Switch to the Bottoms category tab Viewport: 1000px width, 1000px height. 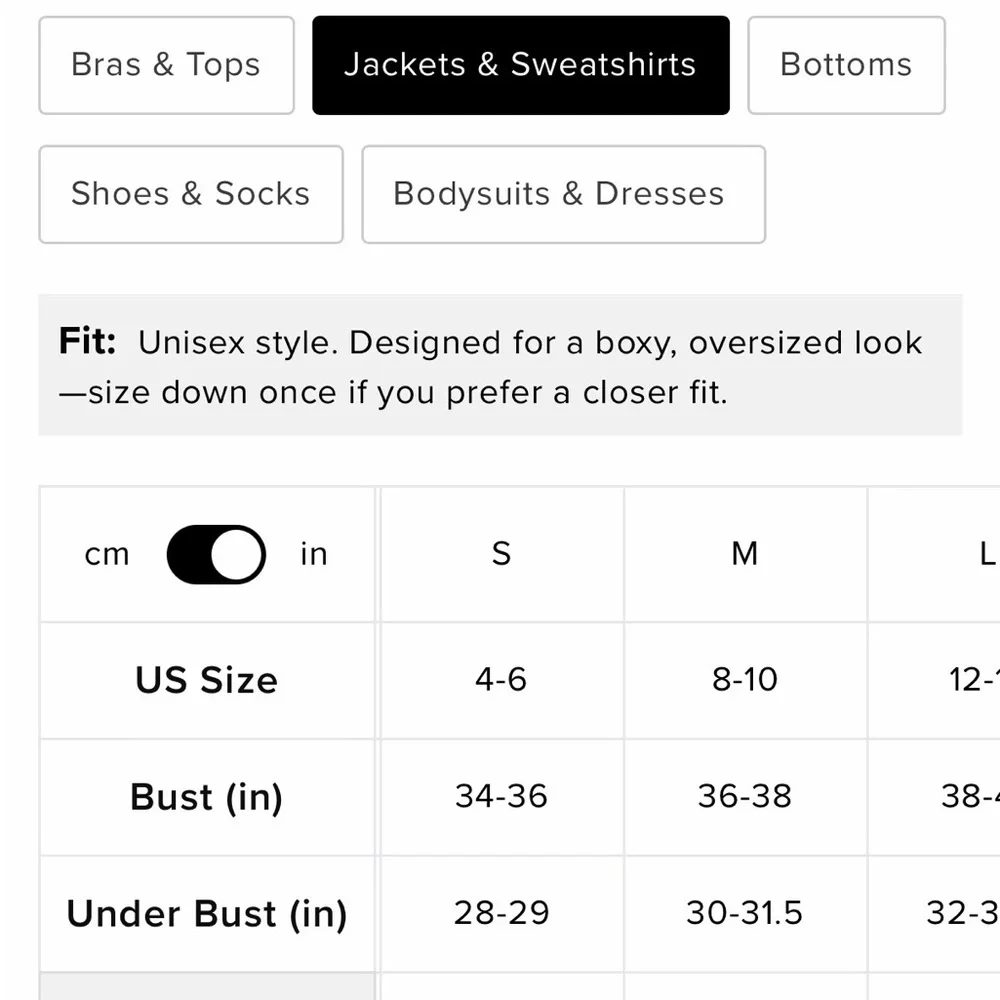tap(846, 65)
